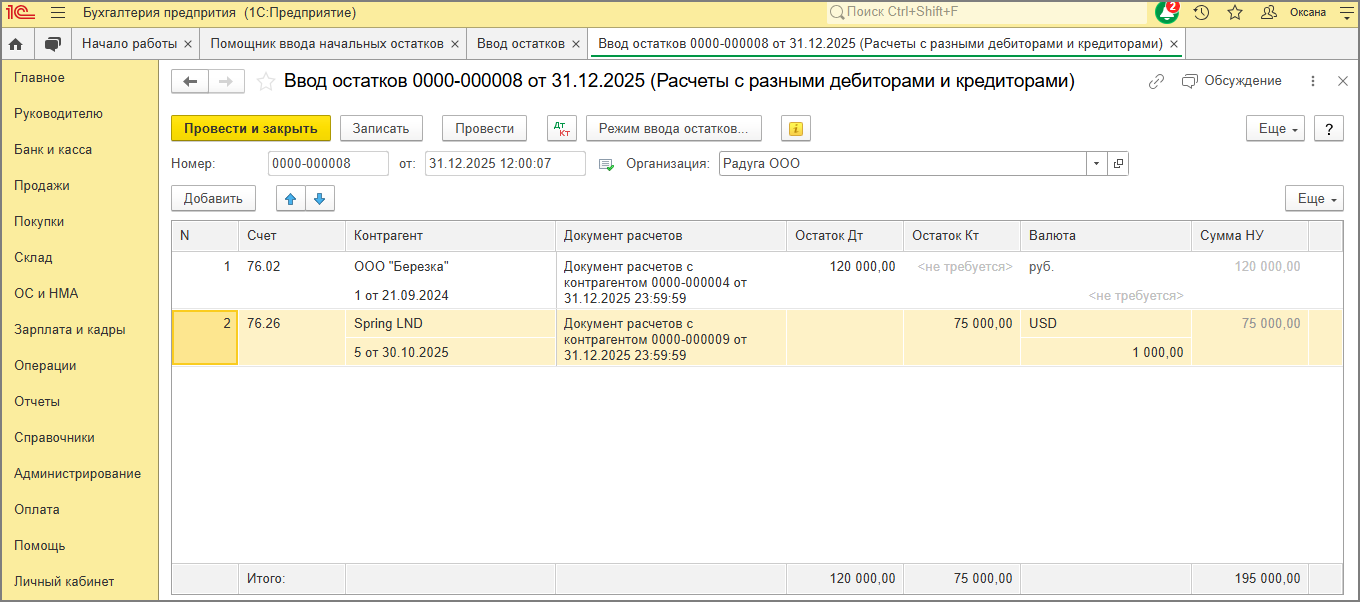Sort by Контрагент column header
The width and height of the screenshot is (1360, 602).
(x=451, y=236)
